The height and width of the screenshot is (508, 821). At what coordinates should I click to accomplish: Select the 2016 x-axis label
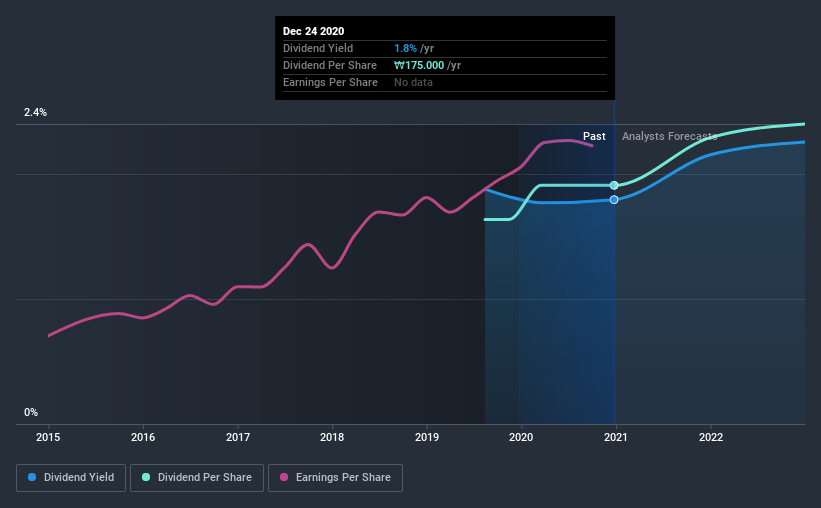[143, 437]
